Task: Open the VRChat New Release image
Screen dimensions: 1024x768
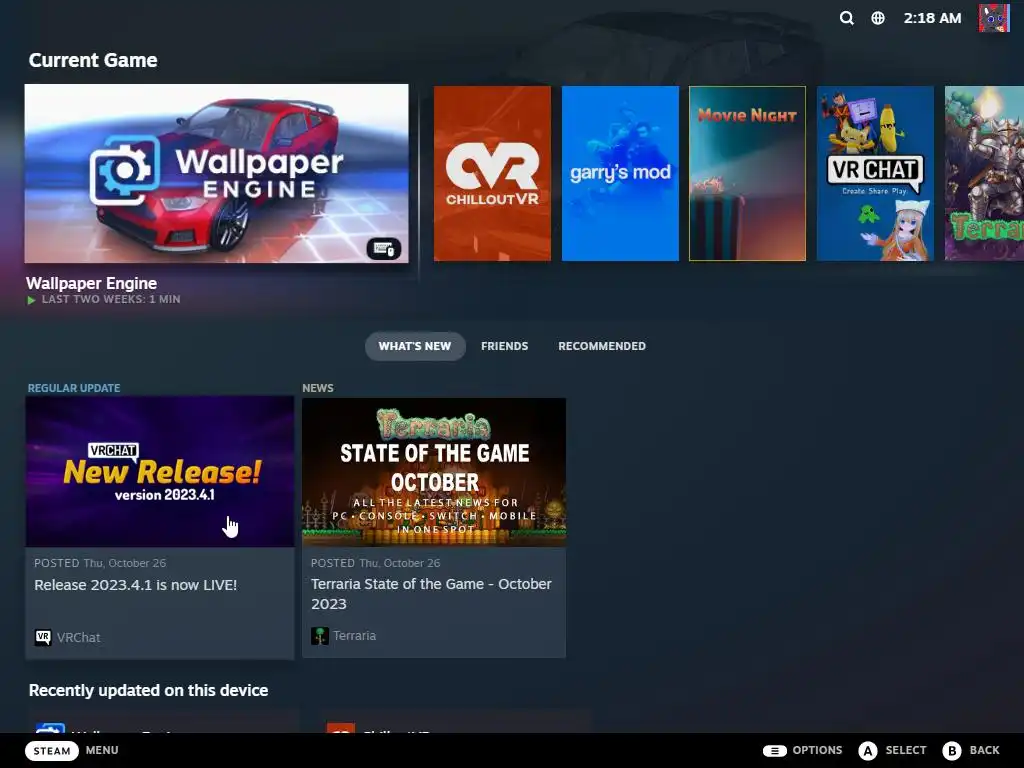Action: coord(160,472)
